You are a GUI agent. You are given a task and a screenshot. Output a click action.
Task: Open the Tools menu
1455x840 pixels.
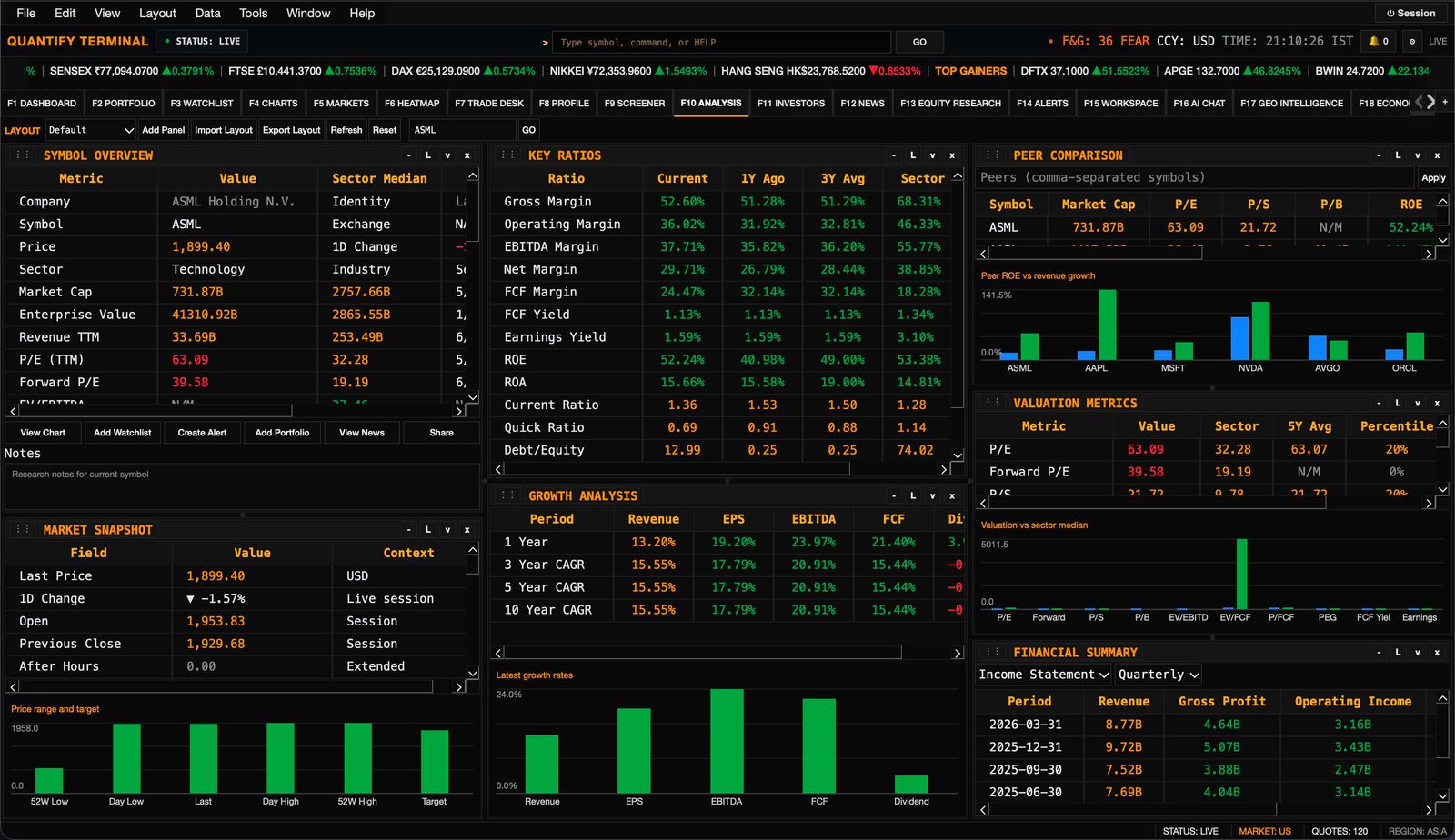click(x=253, y=13)
